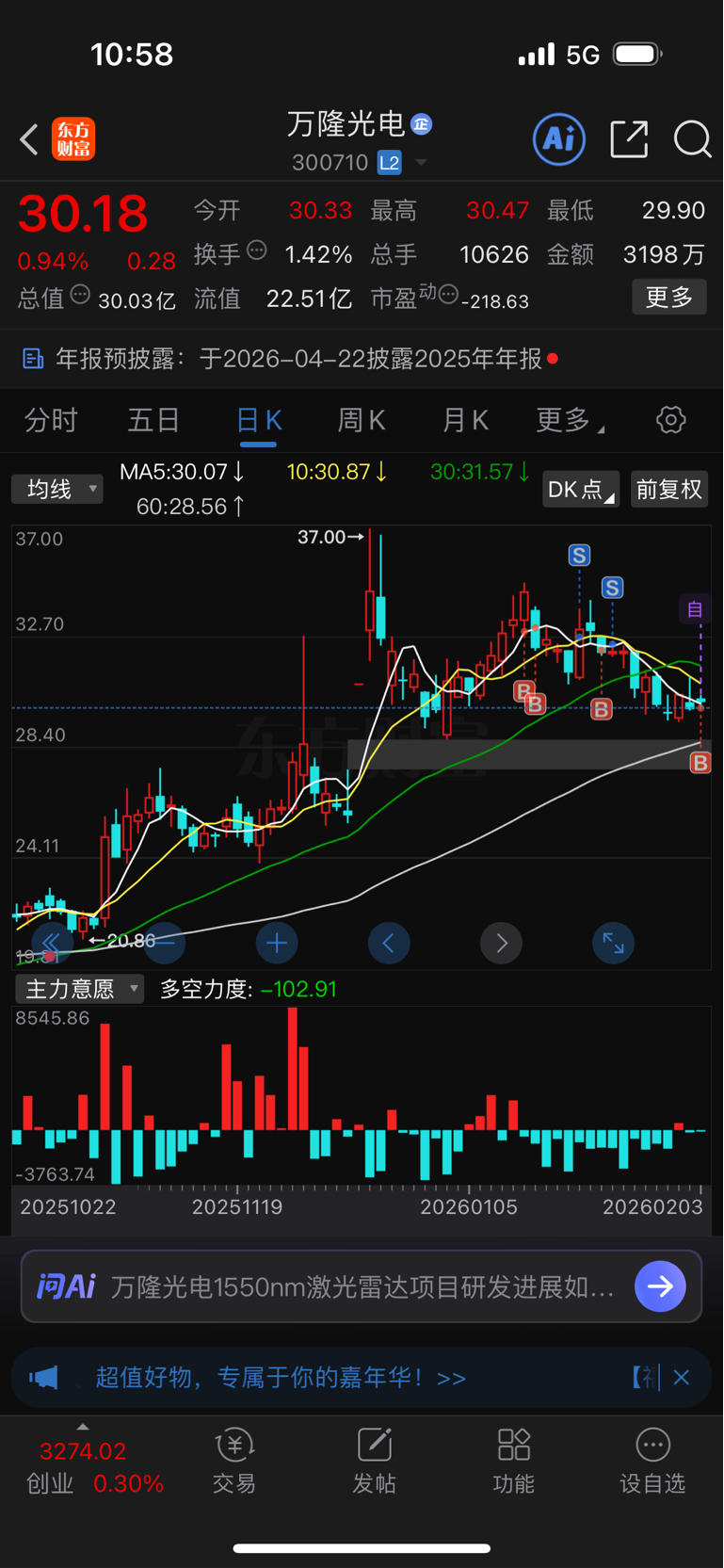
Task: Tap 设自选 add to watchlist
Action: click(652, 1462)
